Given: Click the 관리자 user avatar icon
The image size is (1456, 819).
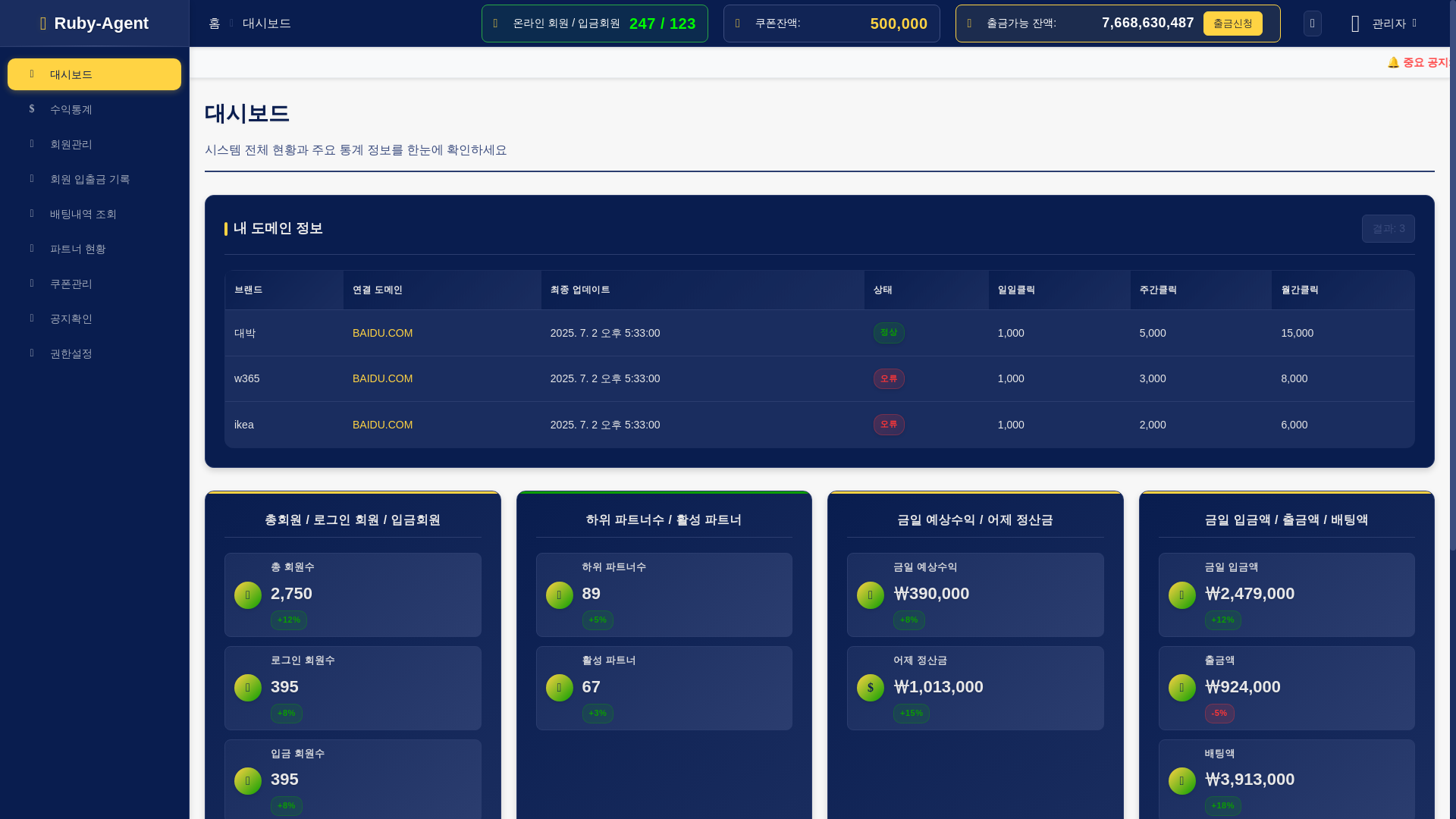Looking at the screenshot, I should tap(1355, 24).
